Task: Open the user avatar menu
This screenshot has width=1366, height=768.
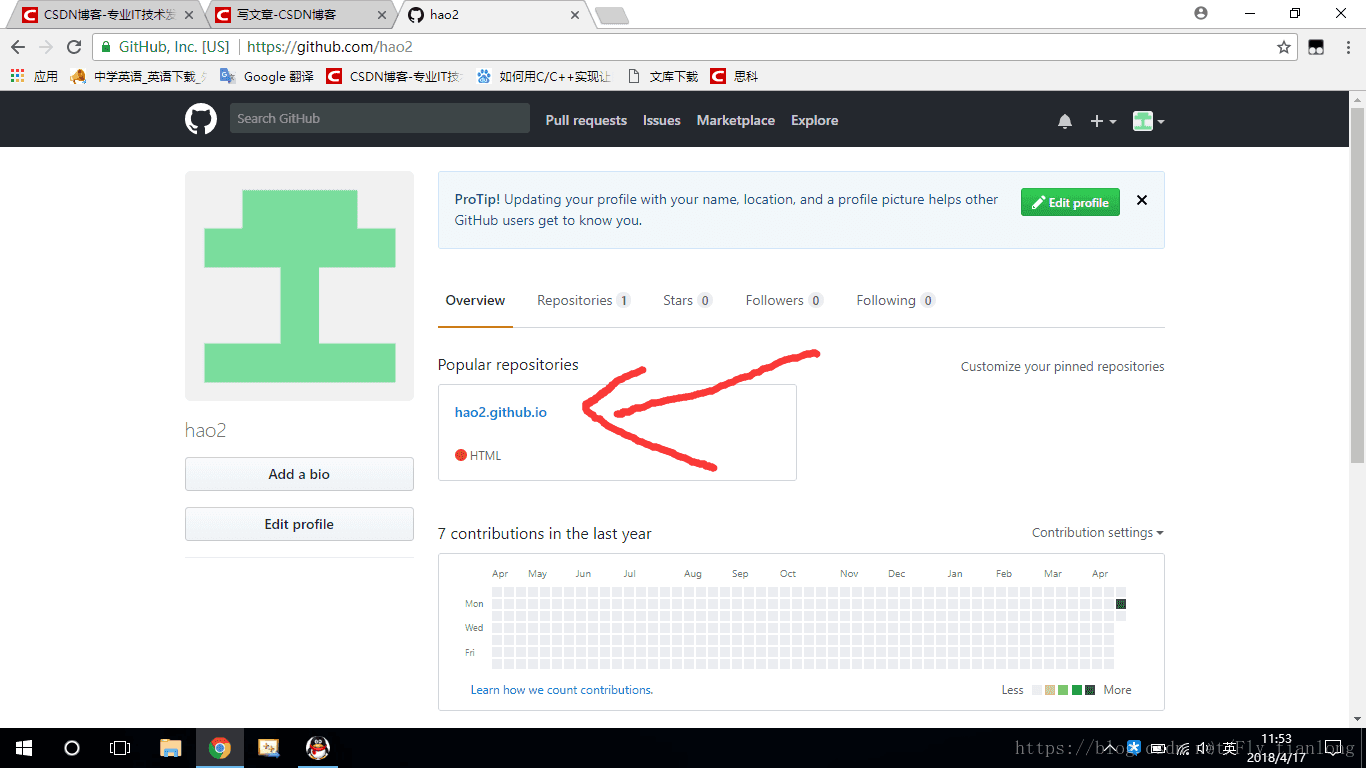Action: point(1148,121)
